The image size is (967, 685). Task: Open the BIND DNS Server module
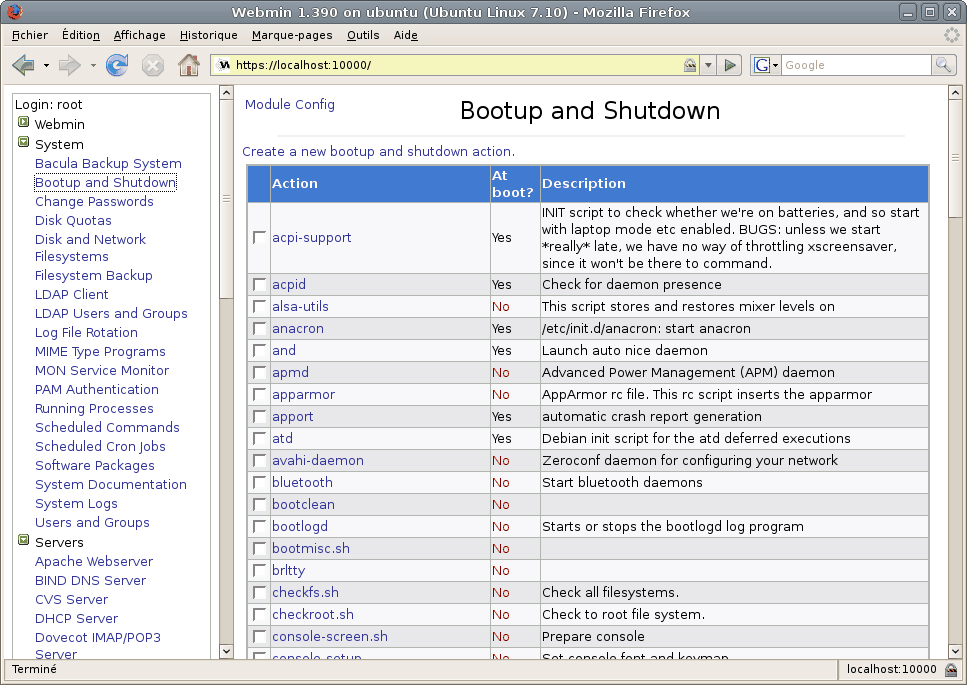(x=91, y=581)
